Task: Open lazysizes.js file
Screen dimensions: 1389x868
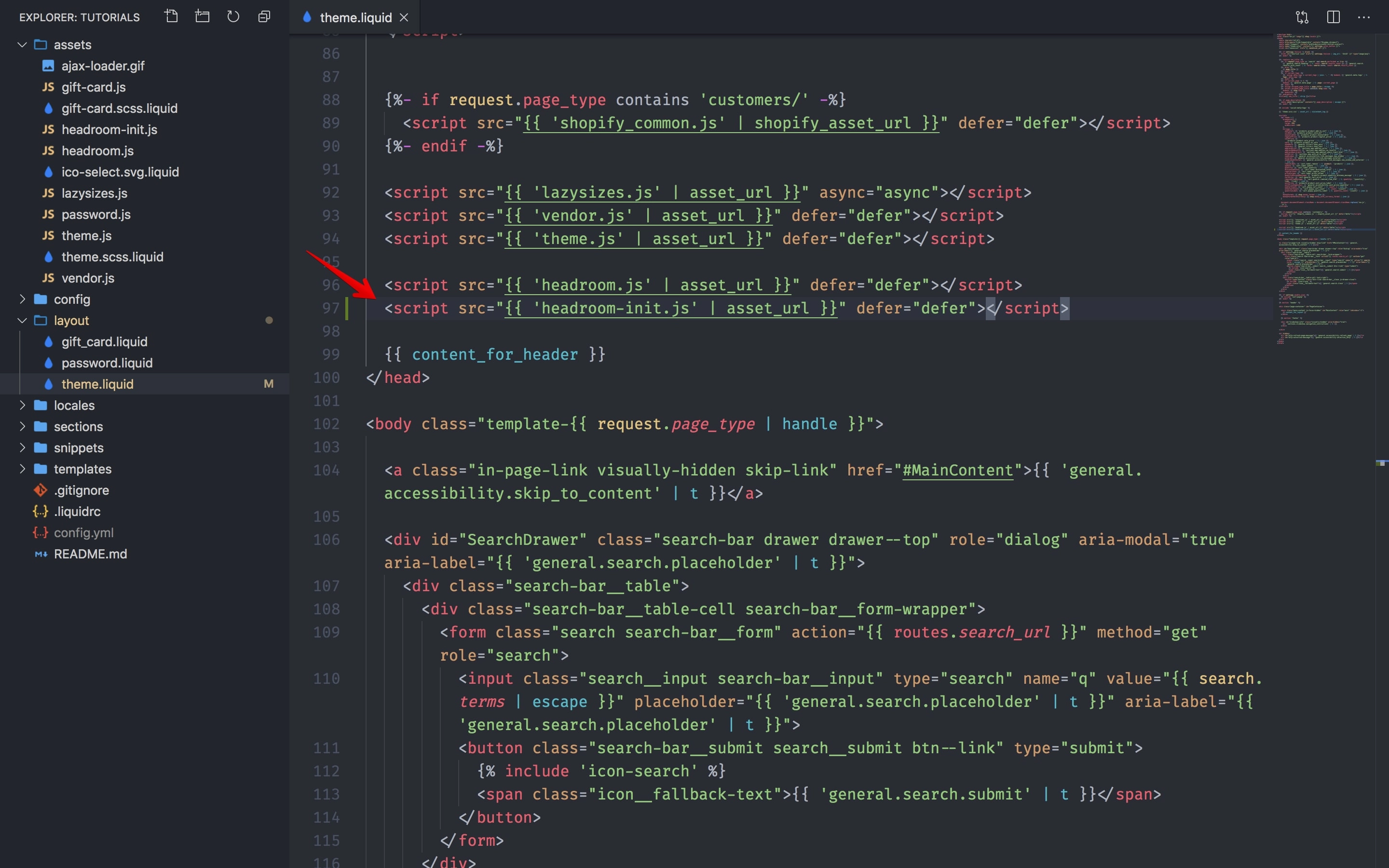Action: point(145,193)
